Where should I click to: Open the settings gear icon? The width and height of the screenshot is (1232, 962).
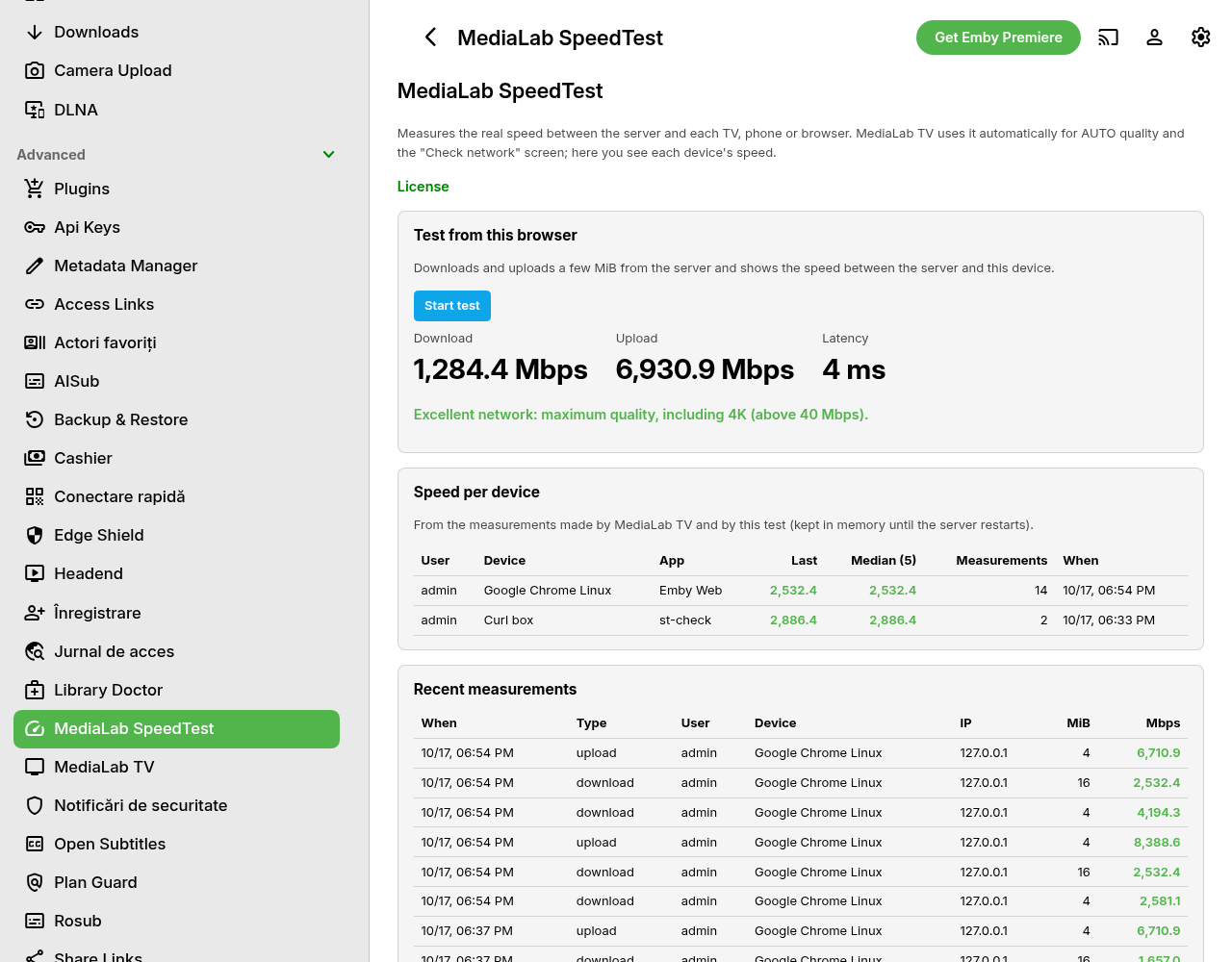tap(1201, 38)
